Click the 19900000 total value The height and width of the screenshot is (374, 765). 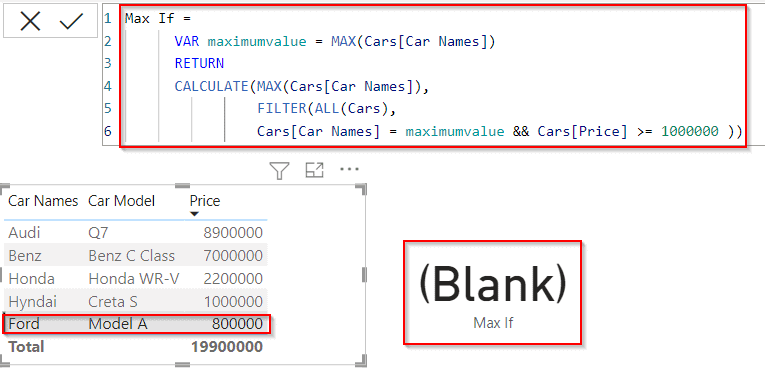[227, 347]
